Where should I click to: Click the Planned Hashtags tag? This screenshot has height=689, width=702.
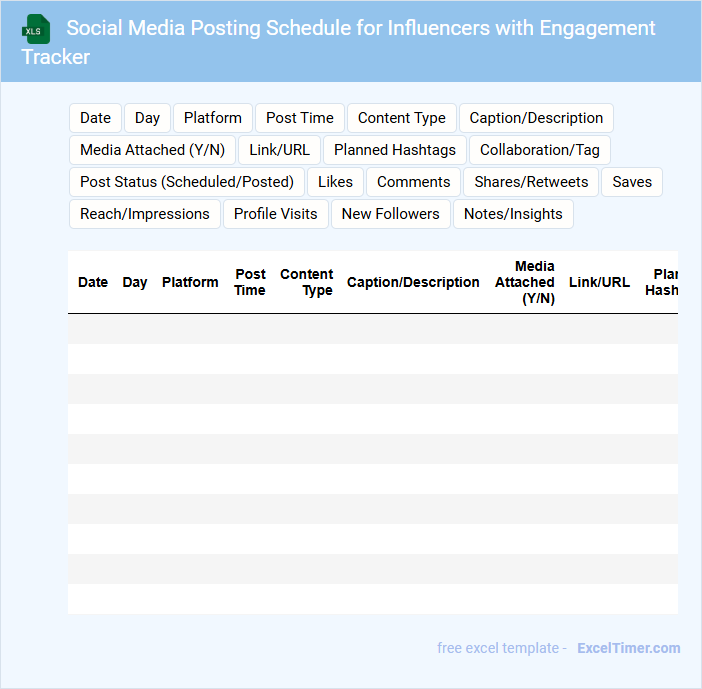(394, 150)
